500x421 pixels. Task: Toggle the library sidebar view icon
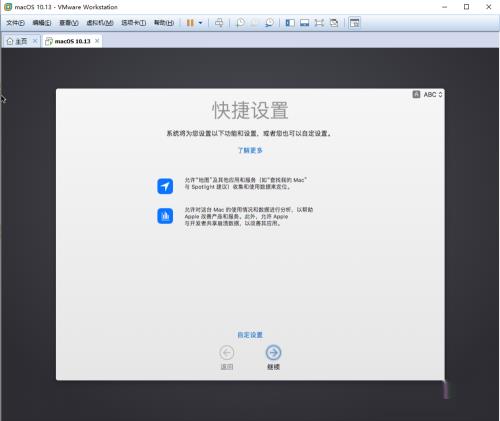pyautogui.click(x=290, y=23)
